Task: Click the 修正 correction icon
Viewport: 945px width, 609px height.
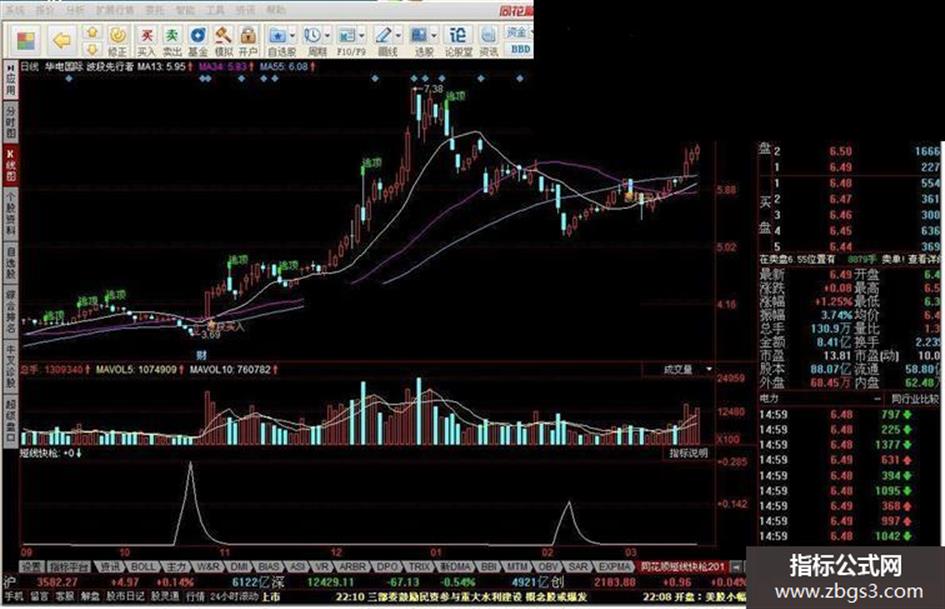Action: (118, 40)
